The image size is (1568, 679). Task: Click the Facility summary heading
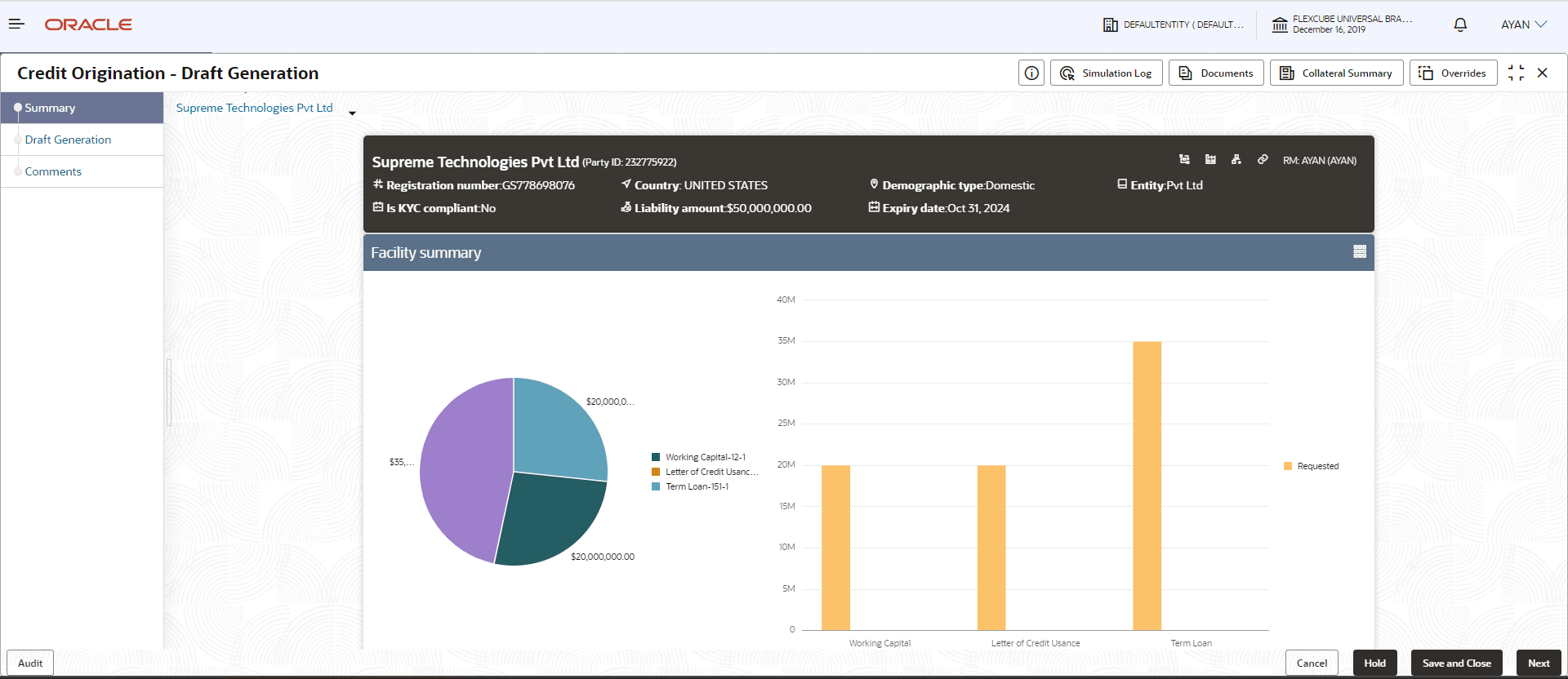coord(426,253)
